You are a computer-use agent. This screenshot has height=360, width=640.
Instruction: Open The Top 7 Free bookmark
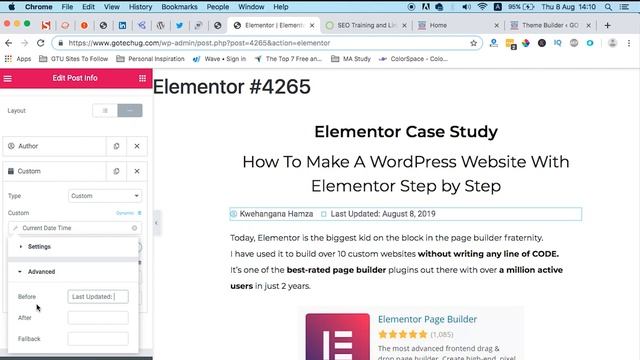click(288, 59)
